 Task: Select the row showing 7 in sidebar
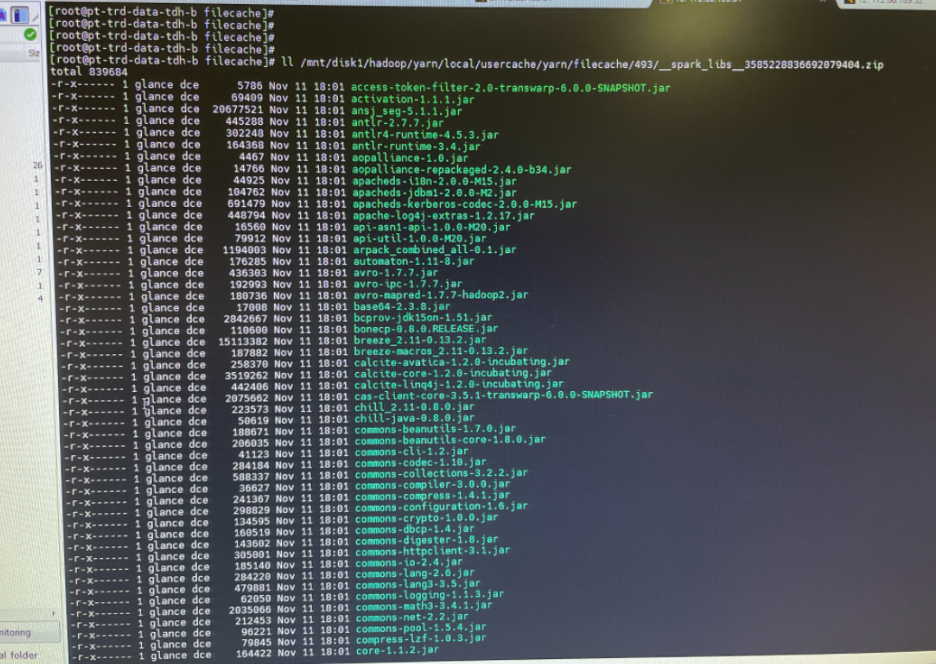point(38,272)
